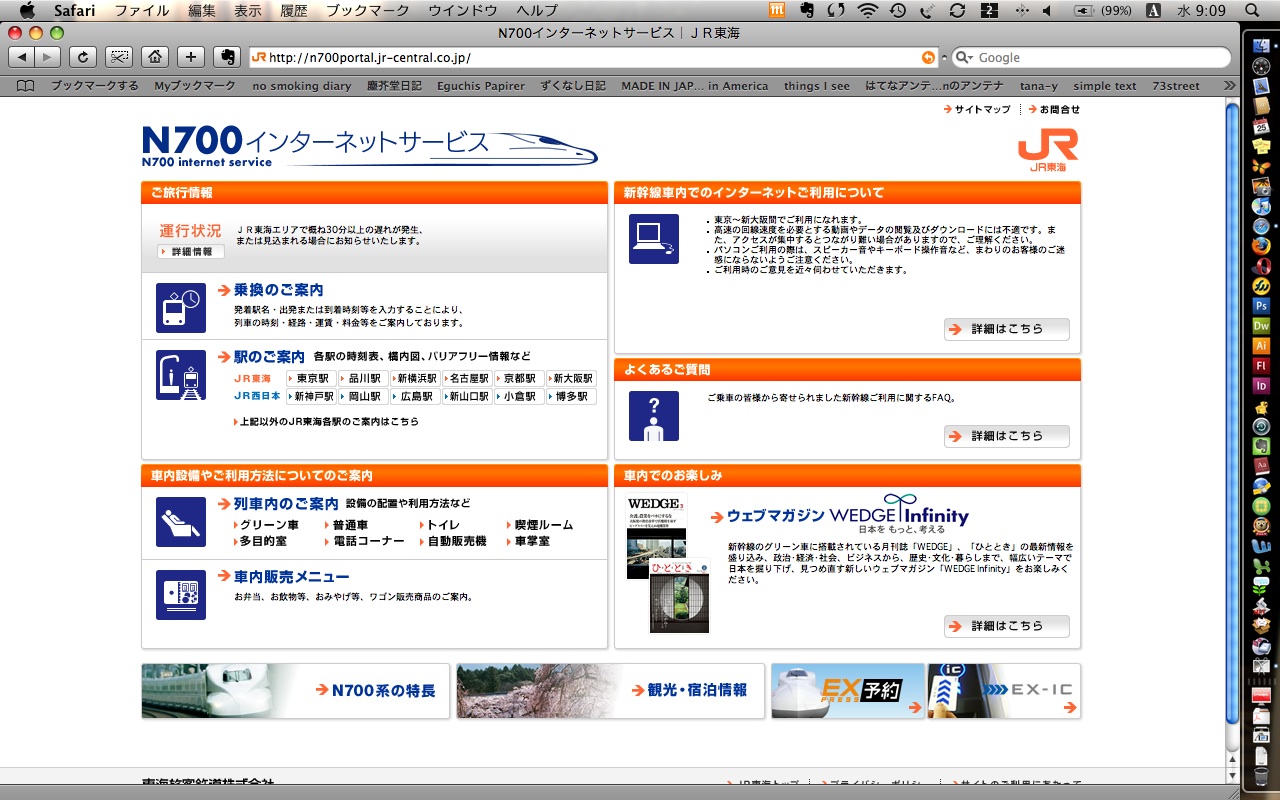This screenshot has height=800, width=1280.
Task: Open the 編集 menu
Action: click(202, 10)
